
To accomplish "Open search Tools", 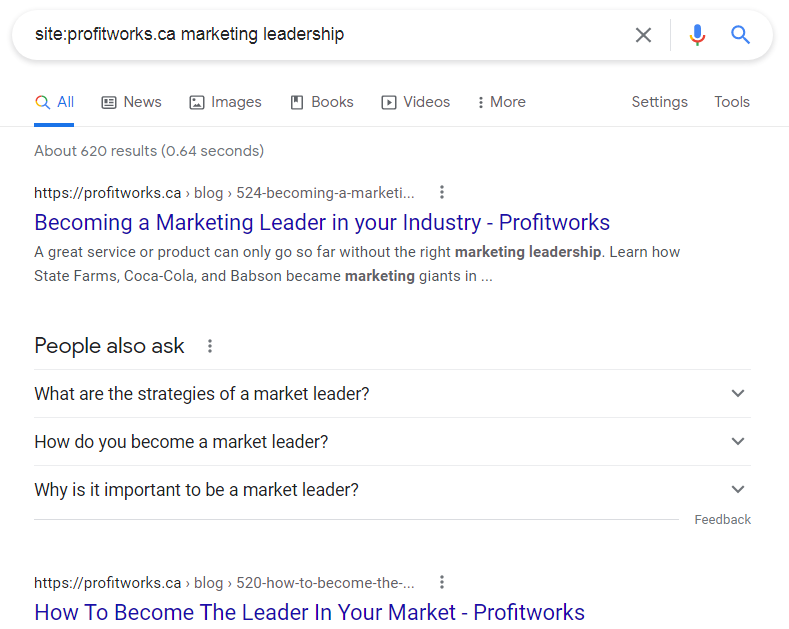I will 732,102.
